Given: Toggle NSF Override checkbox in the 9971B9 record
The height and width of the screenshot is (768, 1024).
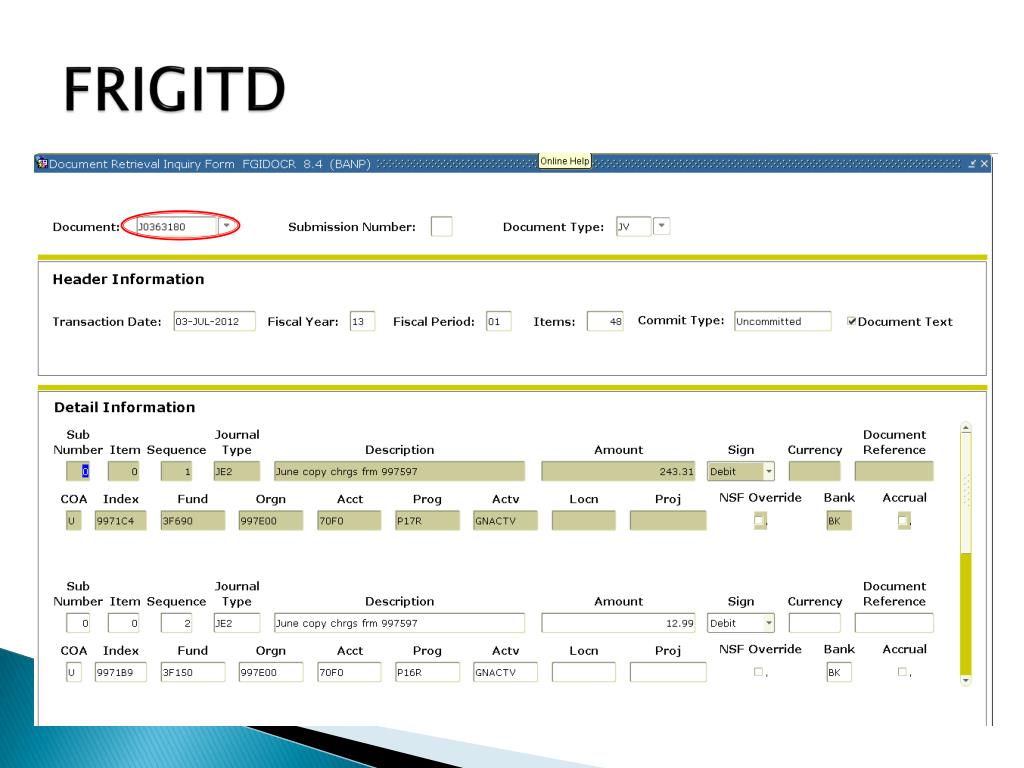Looking at the screenshot, I should click(758, 671).
